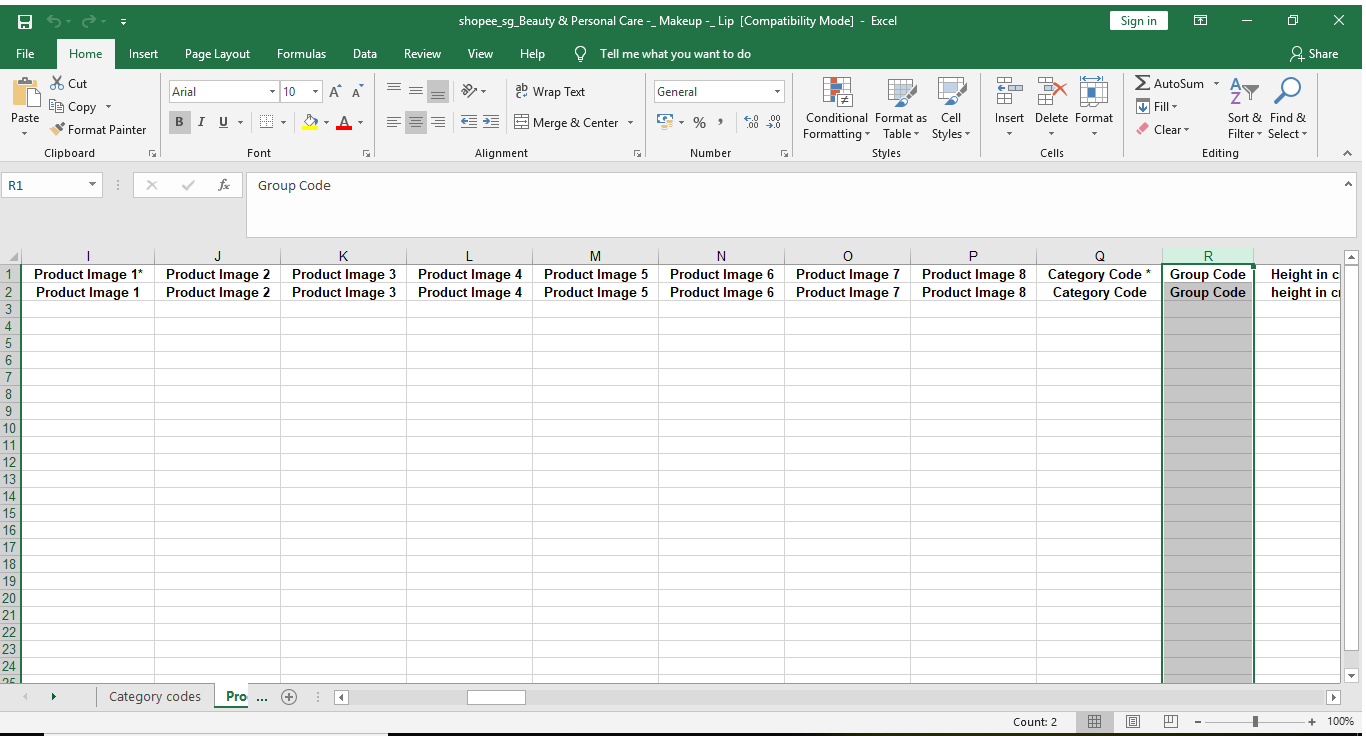Screen dimensions: 1366x736
Task: Decrease decimal places
Action: [x=774, y=122]
